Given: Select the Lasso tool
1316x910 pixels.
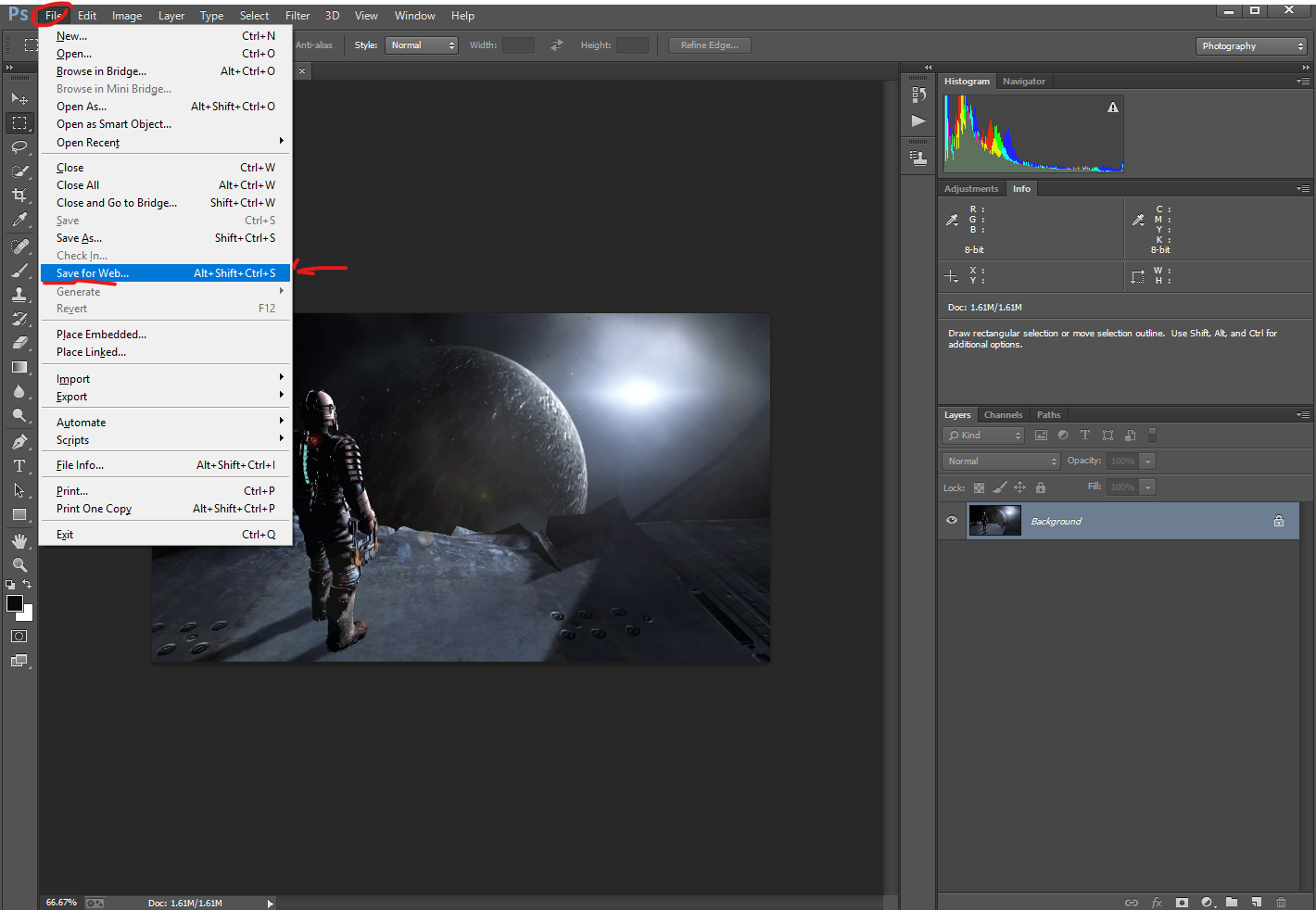Looking at the screenshot, I should (x=19, y=147).
